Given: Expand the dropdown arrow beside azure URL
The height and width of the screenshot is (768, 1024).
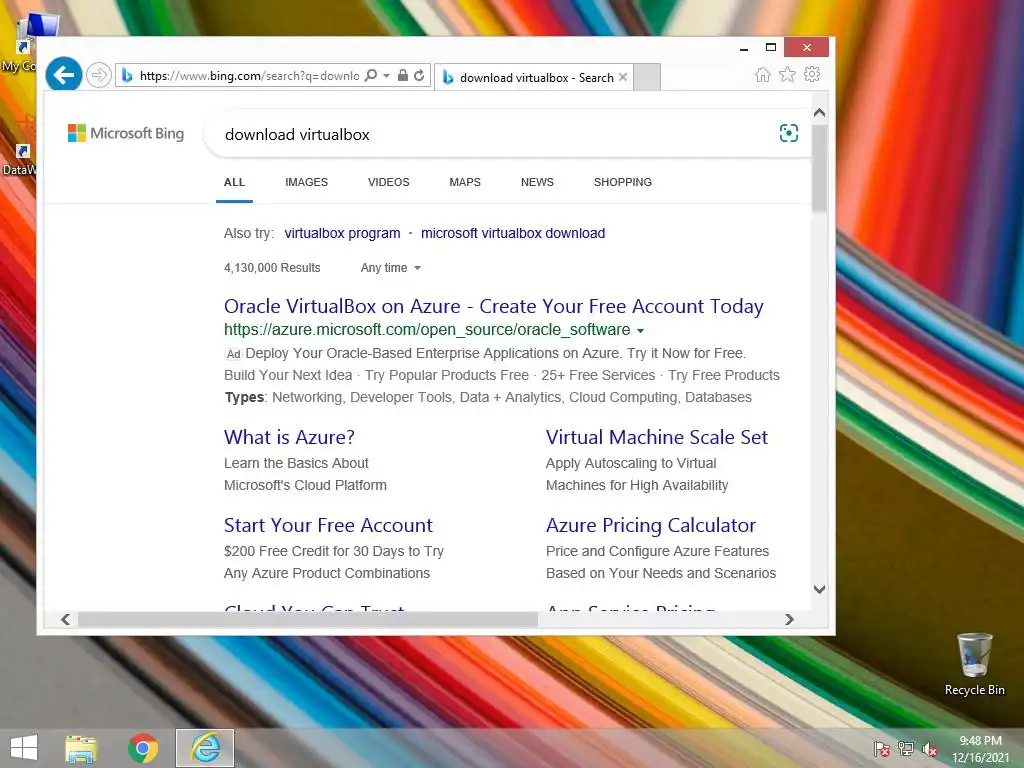Looking at the screenshot, I should [641, 331].
